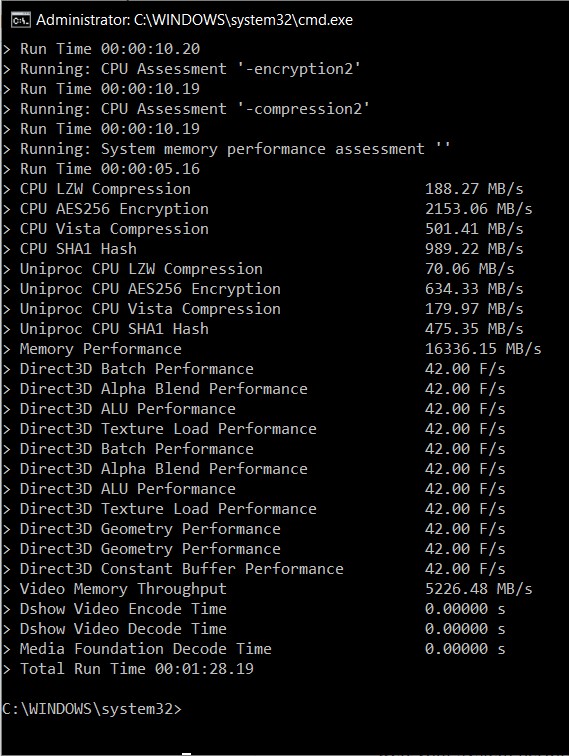Click the System memory performance assessment line

(x=227, y=149)
